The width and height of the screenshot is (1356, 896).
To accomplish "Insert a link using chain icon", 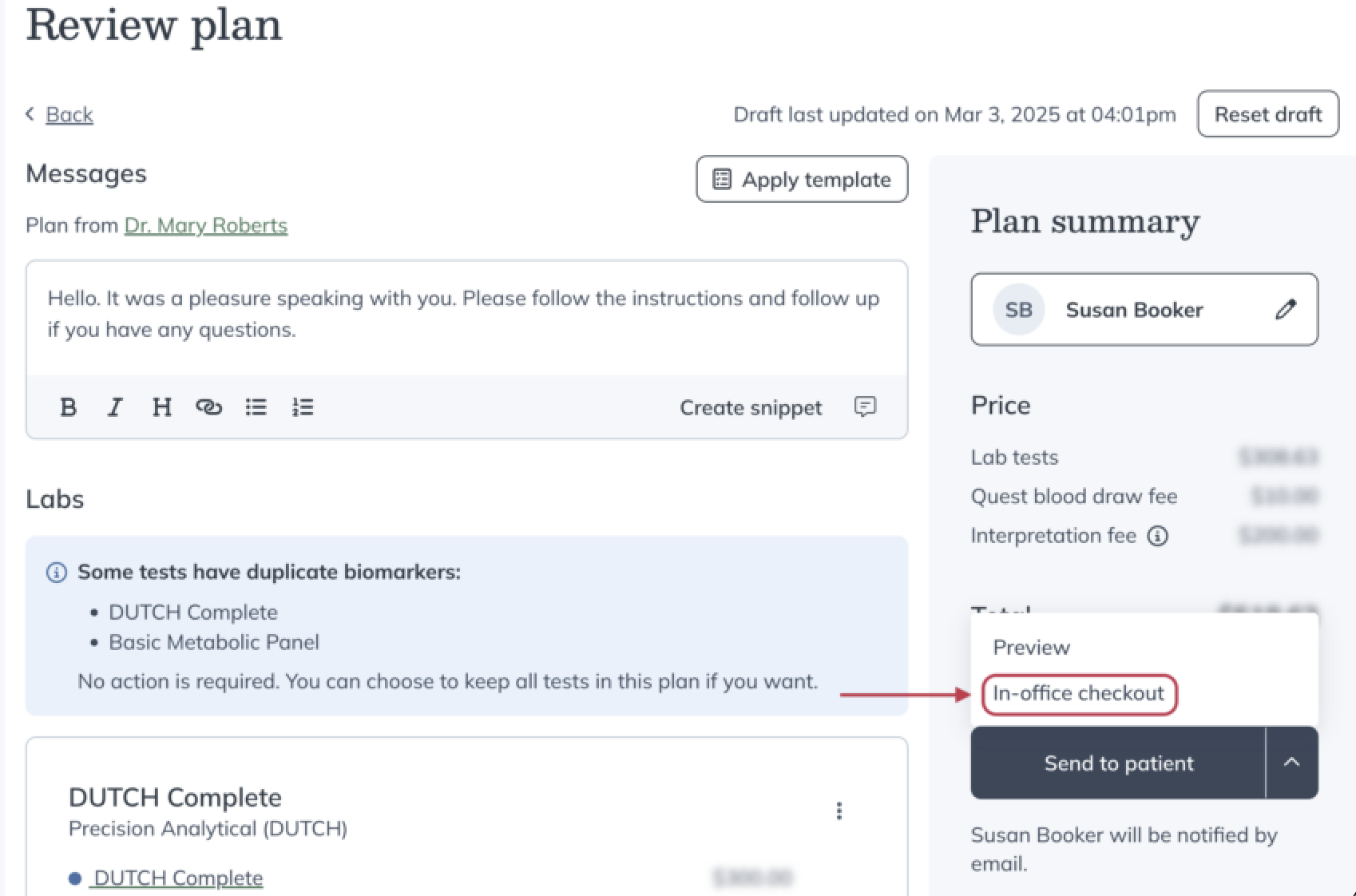I will 208,407.
